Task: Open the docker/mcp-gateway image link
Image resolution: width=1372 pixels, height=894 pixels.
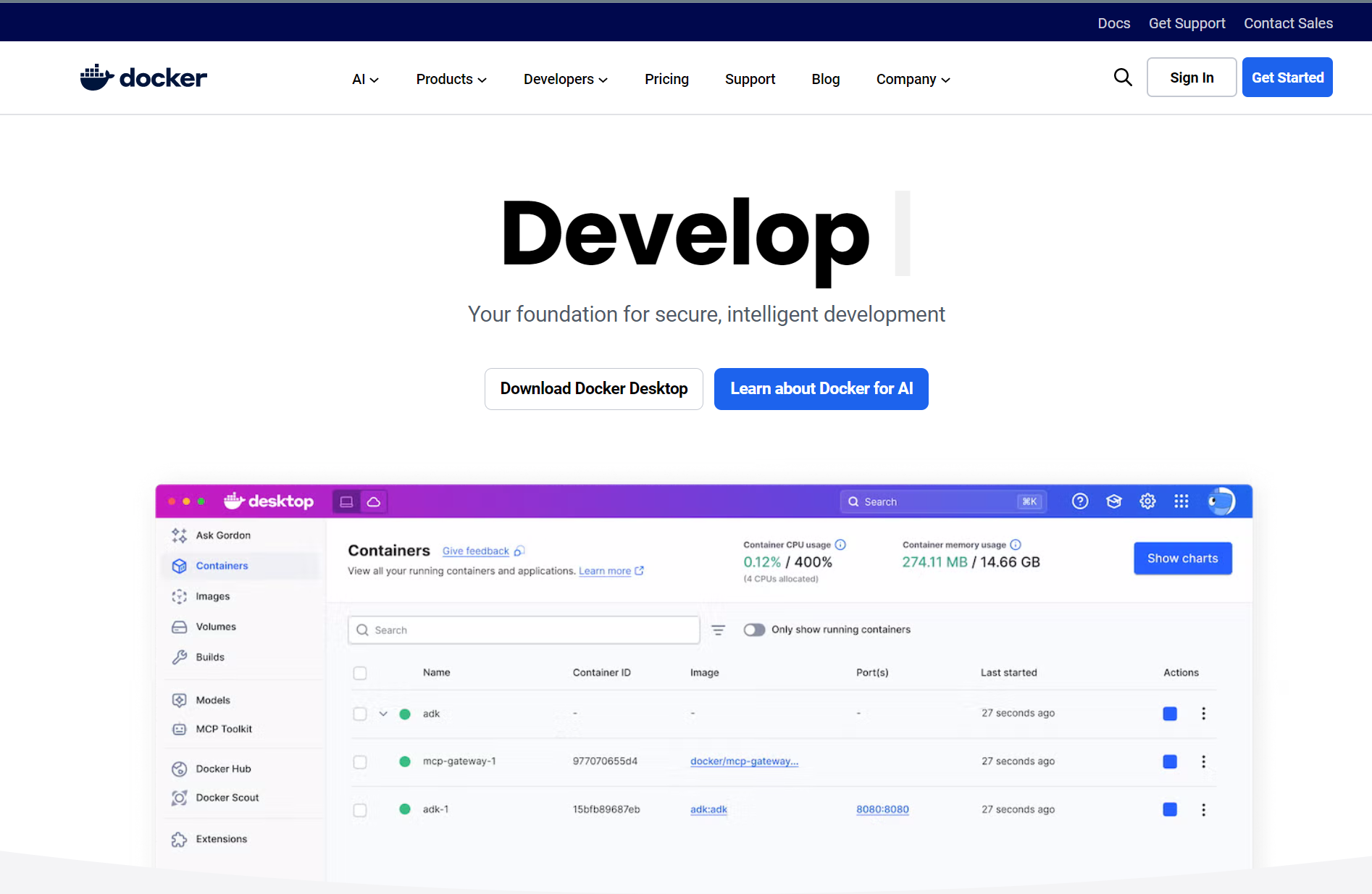Action: tap(744, 761)
